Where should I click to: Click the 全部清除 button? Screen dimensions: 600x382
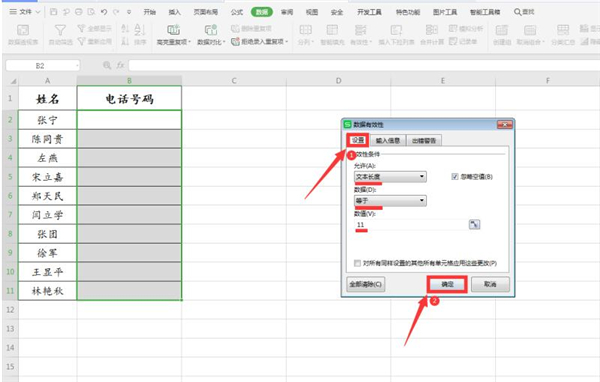(365, 284)
